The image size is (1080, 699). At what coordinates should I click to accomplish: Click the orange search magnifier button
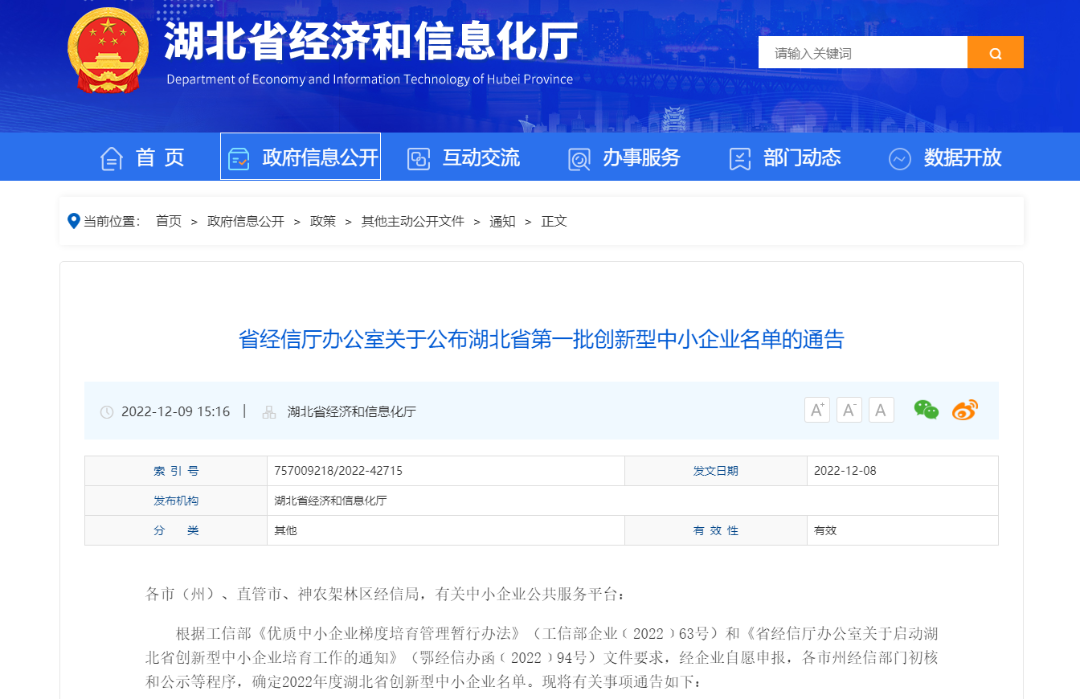[995, 53]
